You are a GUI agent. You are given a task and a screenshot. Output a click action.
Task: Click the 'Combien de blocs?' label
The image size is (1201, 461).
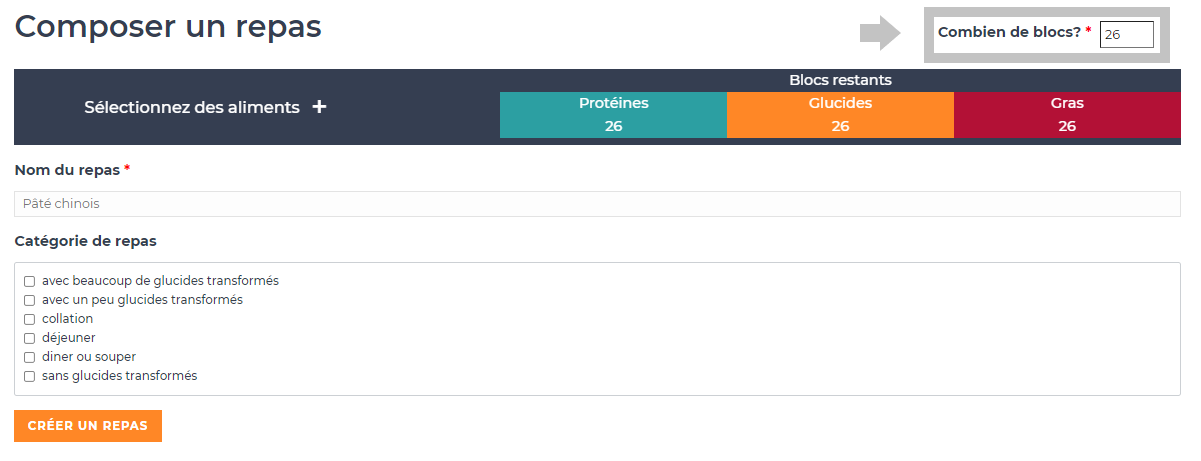[1009, 32]
